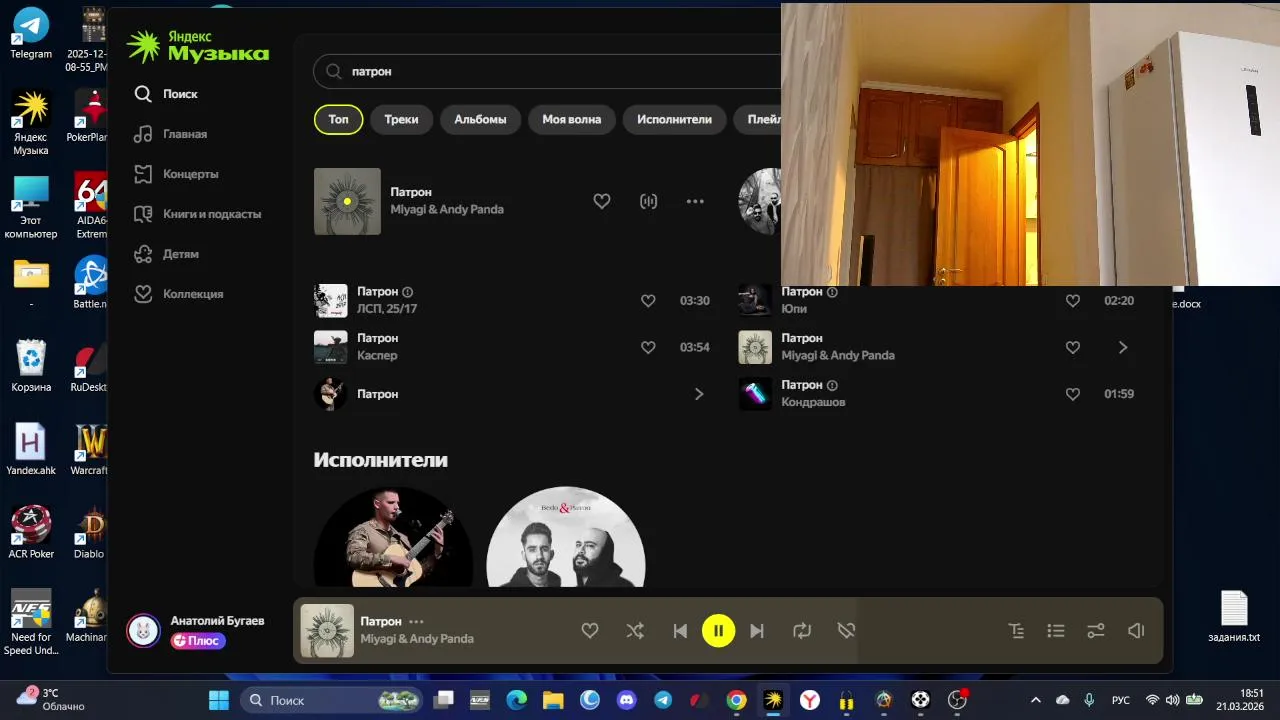Open ACR Poker desktop shortcut
The image size is (1280, 720).
point(31,532)
